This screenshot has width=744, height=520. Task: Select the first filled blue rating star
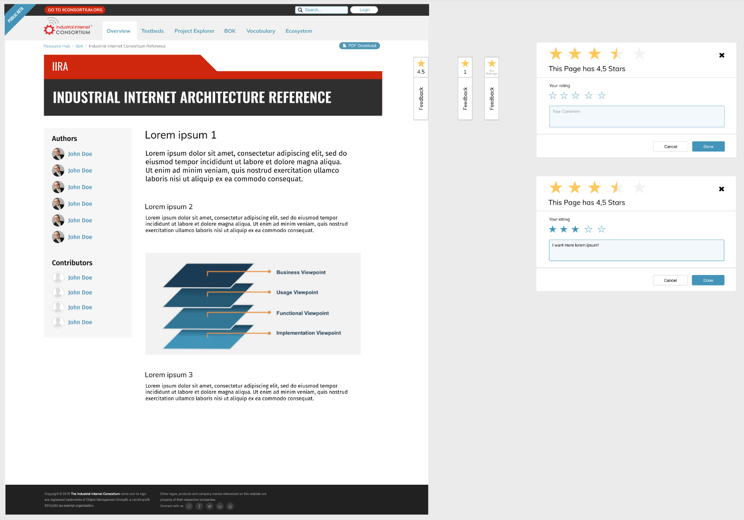[552, 229]
